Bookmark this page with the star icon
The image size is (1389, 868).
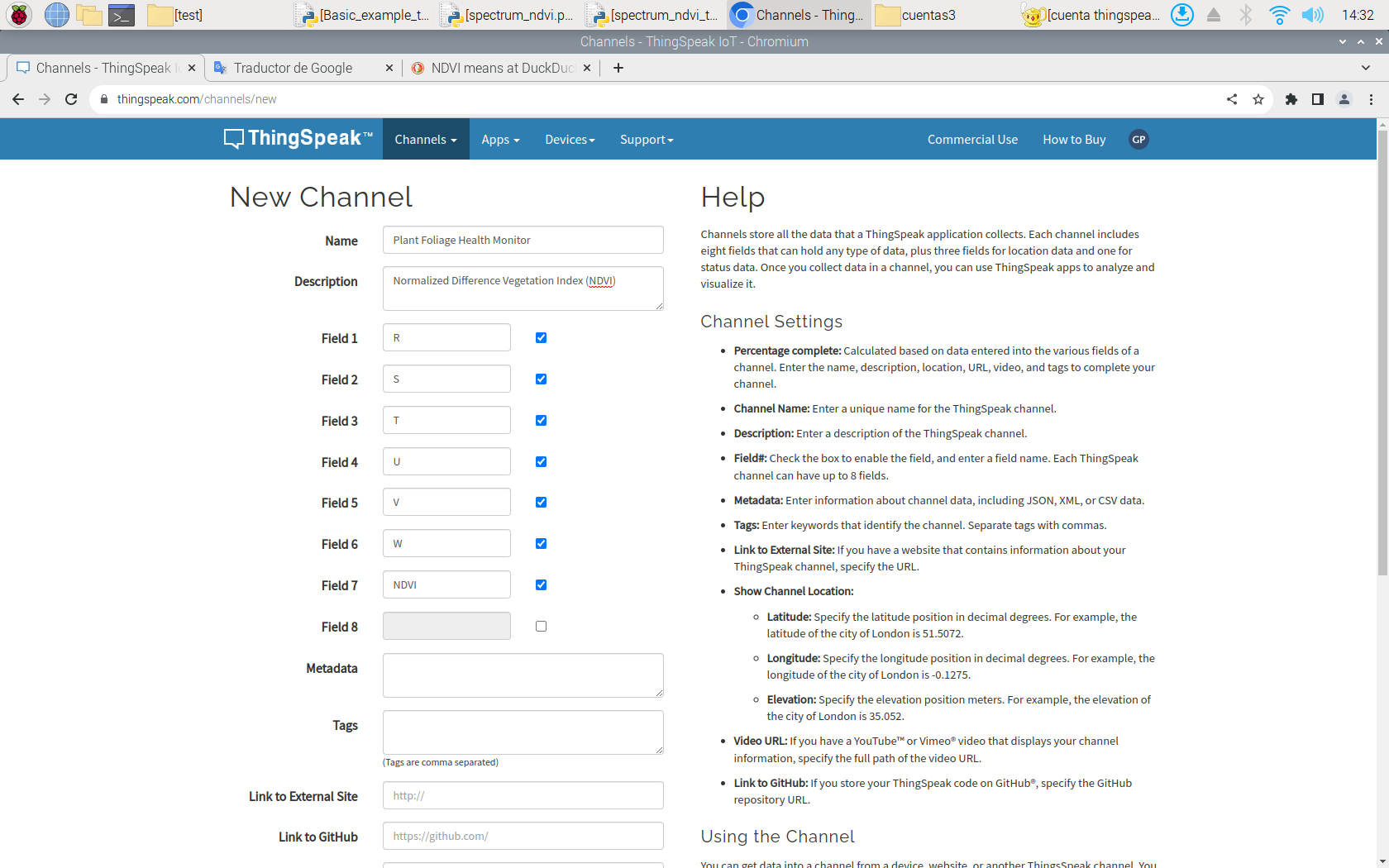pyautogui.click(x=1258, y=99)
